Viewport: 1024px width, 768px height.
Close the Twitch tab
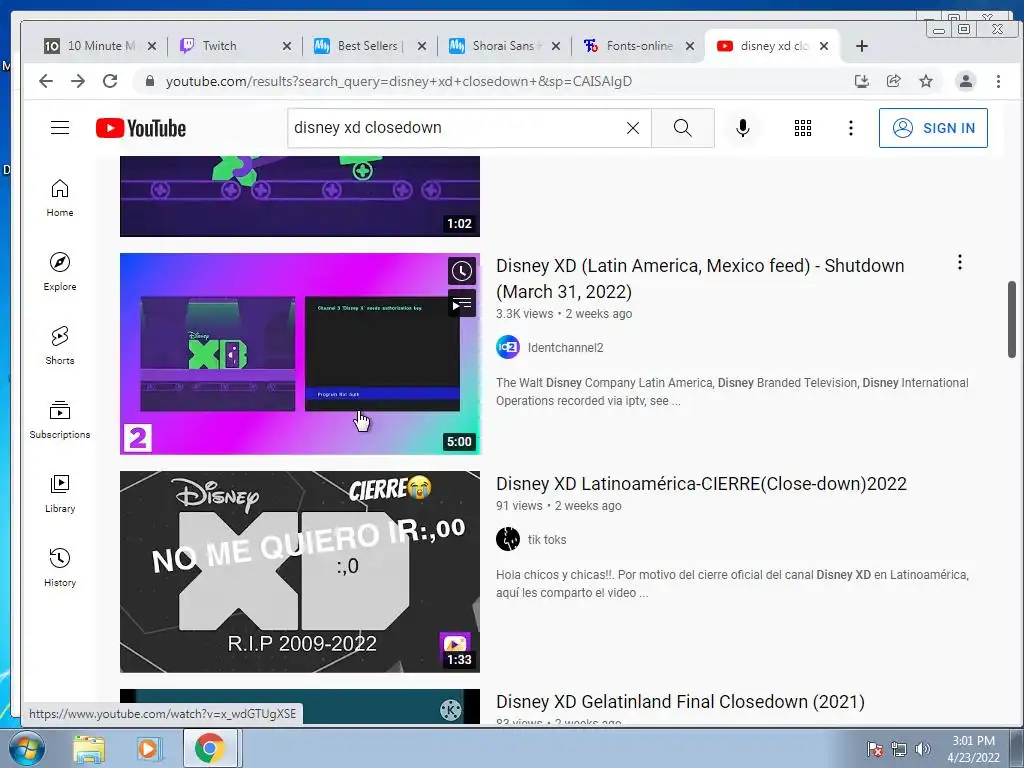pyautogui.click(x=287, y=46)
